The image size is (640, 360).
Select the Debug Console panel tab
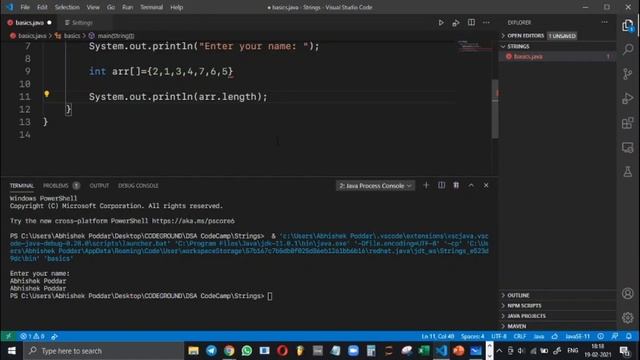tap(138, 186)
